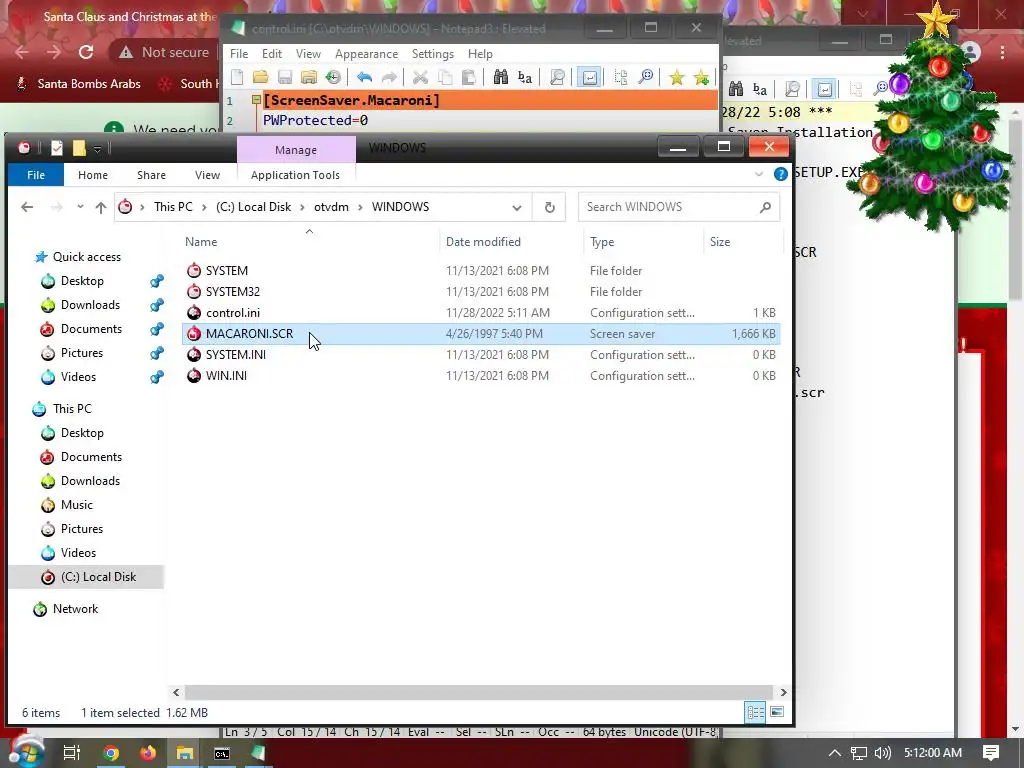Select the SYSTEM32 folder

[481, 291]
